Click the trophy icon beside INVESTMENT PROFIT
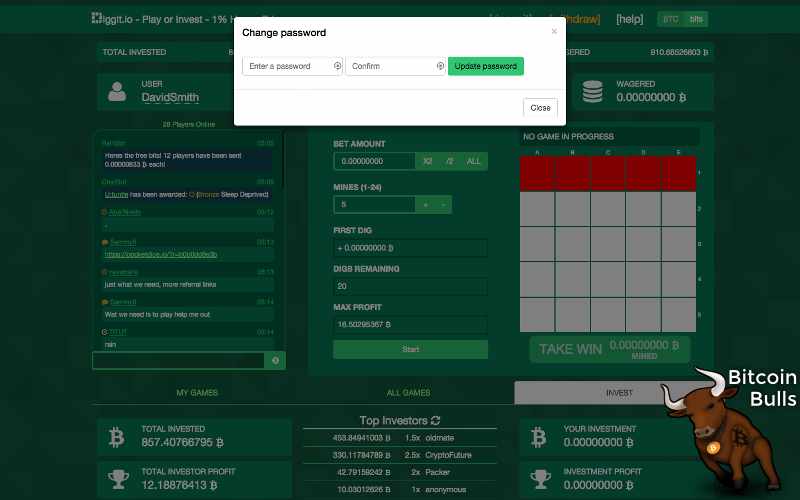Screen dimensions: 800x500 pos(540,480)
